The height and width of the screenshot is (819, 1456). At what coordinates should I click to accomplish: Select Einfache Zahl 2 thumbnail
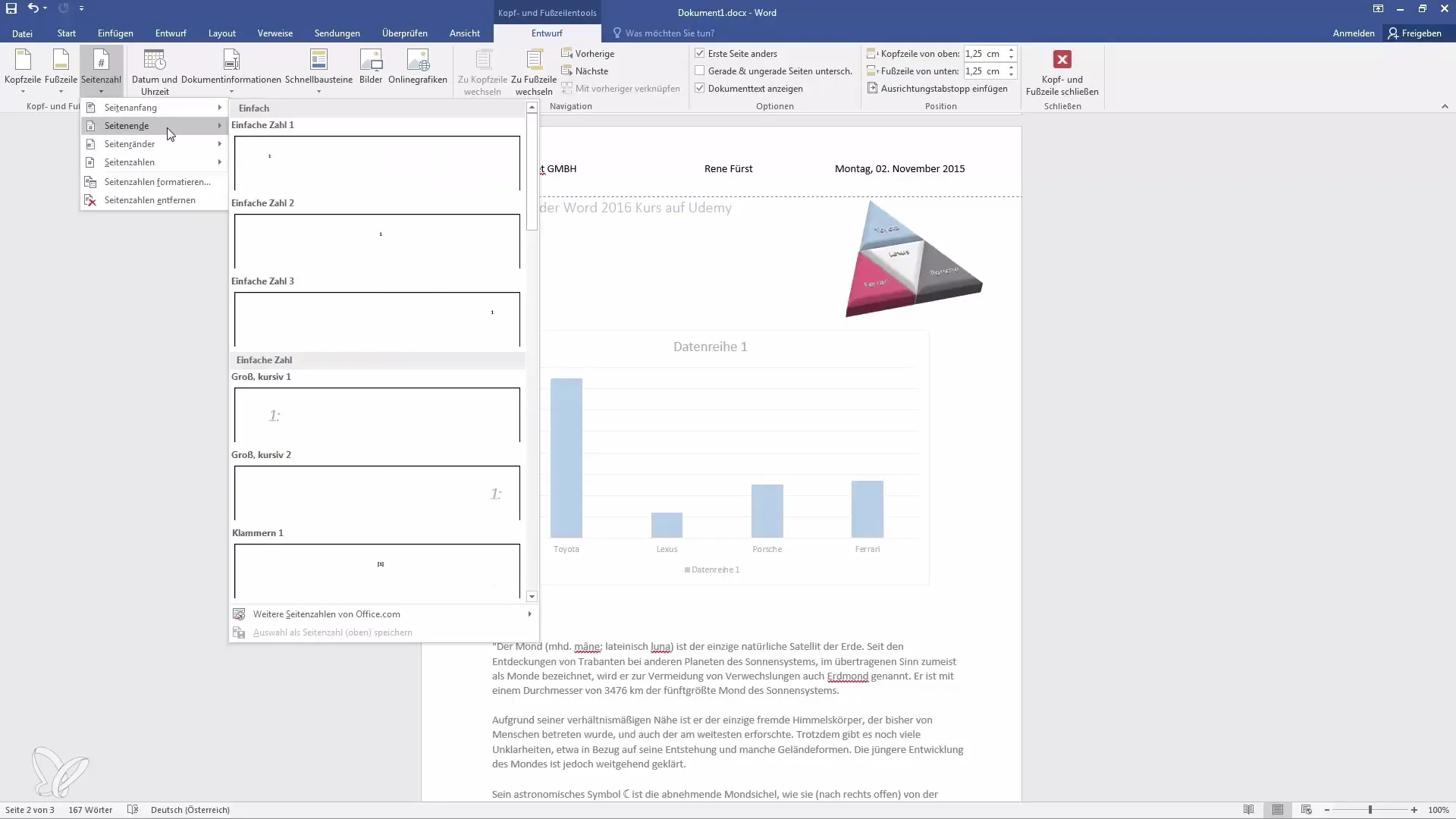click(x=377, y=241)
